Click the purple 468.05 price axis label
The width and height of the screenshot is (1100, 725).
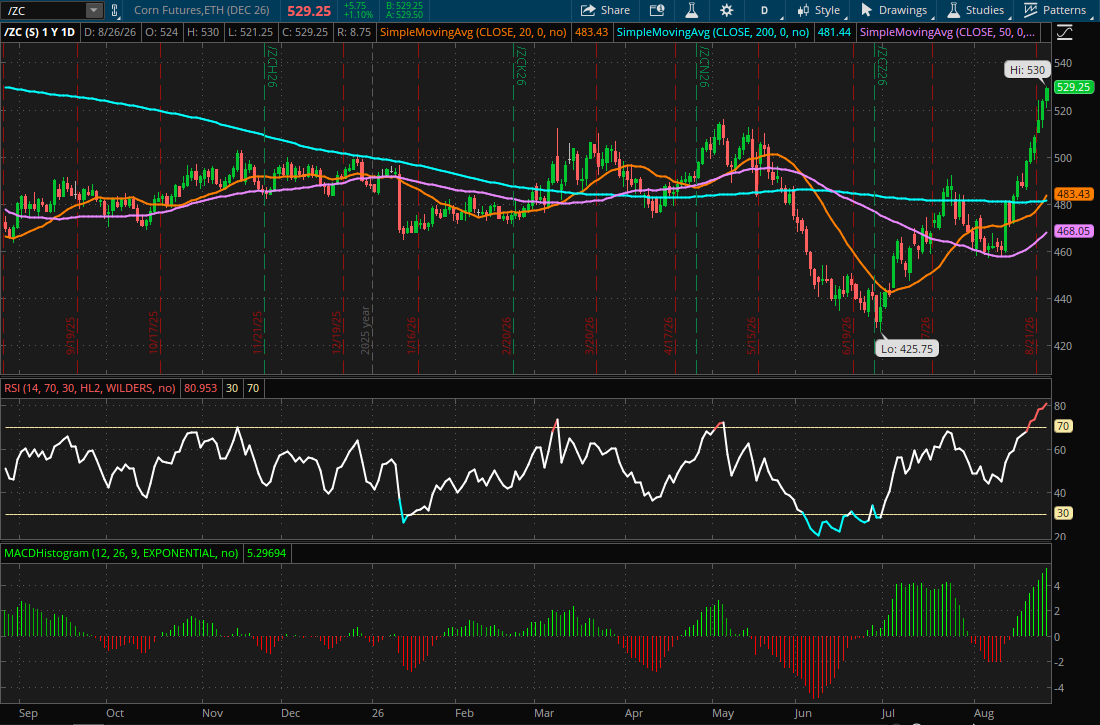1073,231
